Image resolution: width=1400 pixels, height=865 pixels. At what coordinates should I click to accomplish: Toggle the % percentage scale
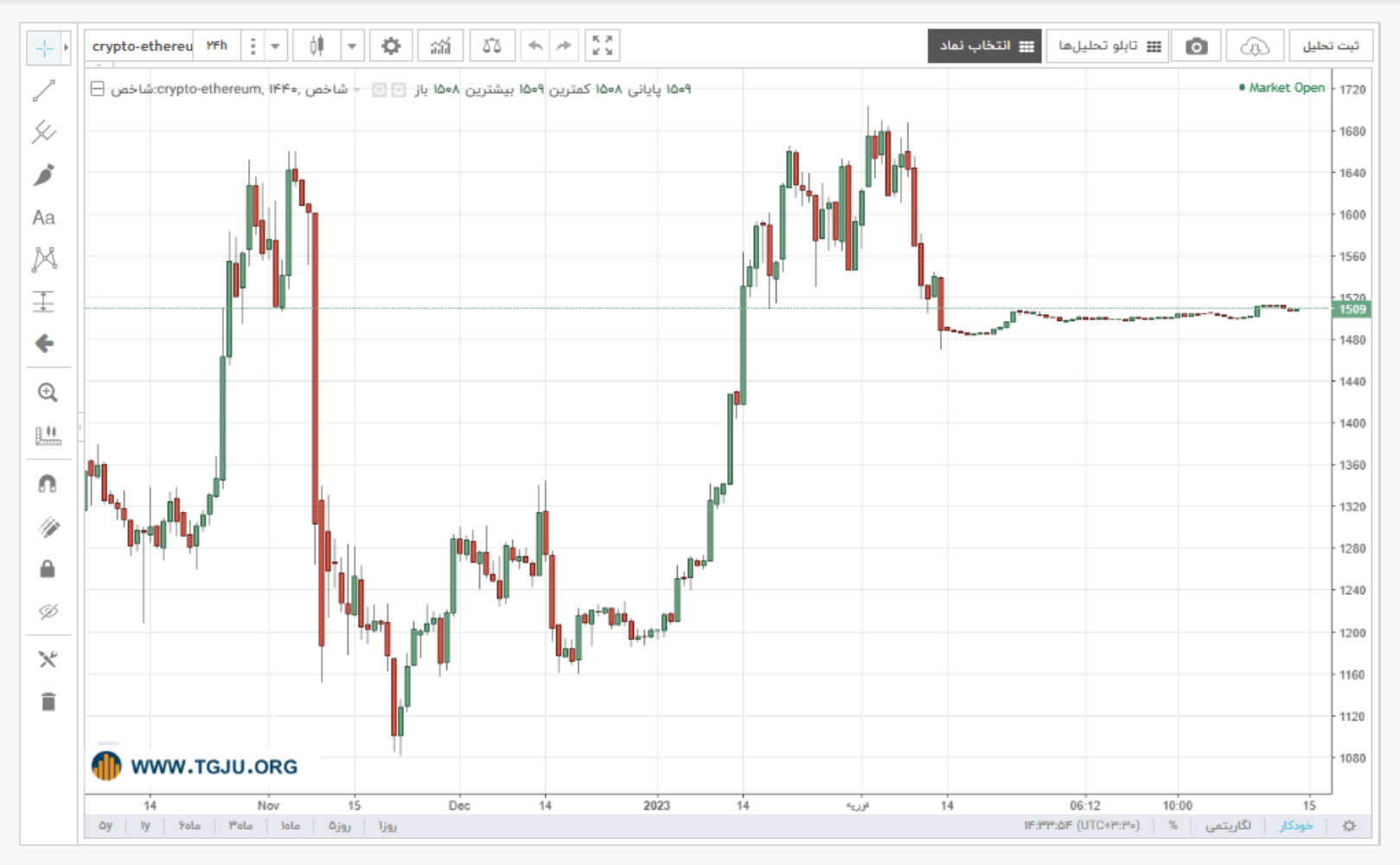(x=1173, y=826)
